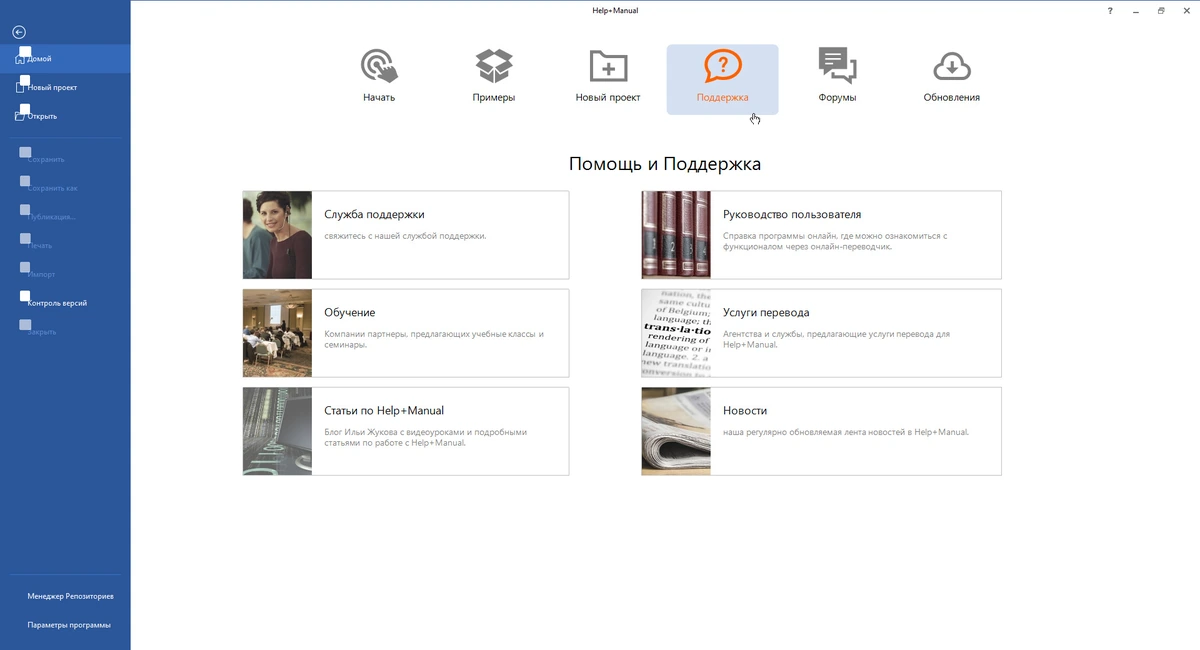This screenshot has height=650, width=1200.
Task: Open the Руководство пользователя card
Action: pos(821,235)
